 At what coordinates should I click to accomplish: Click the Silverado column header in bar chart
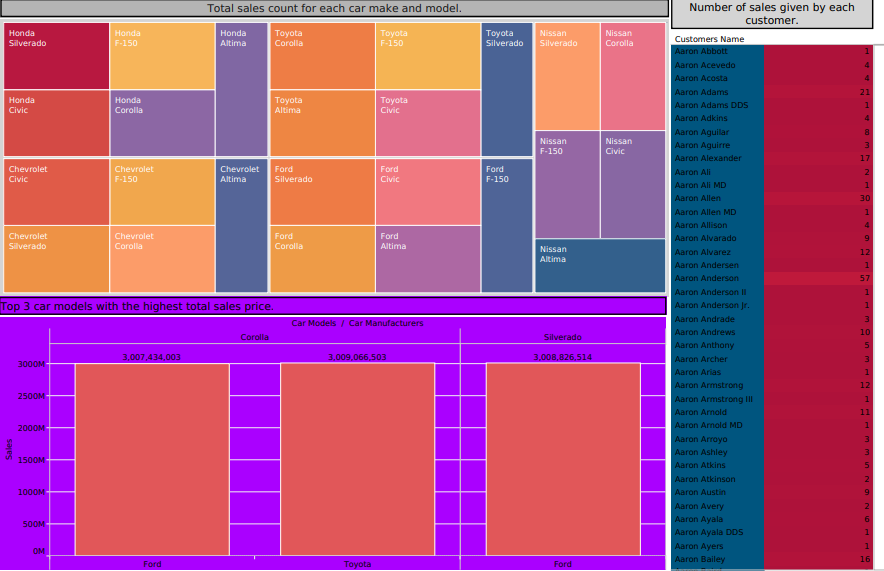point(563,337)
